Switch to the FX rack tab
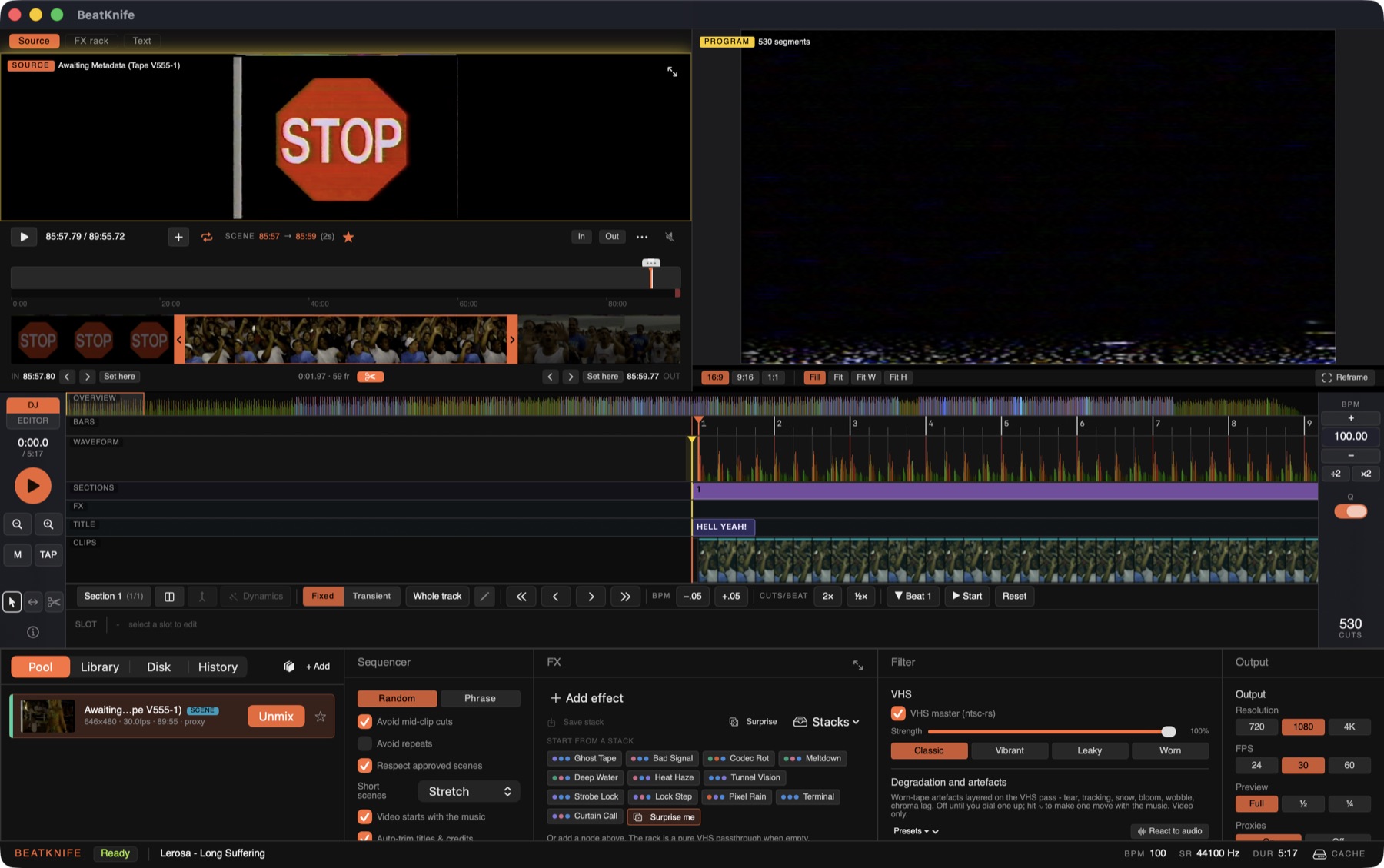Viewport: 1384px width, 868px height. coord(91,41)
